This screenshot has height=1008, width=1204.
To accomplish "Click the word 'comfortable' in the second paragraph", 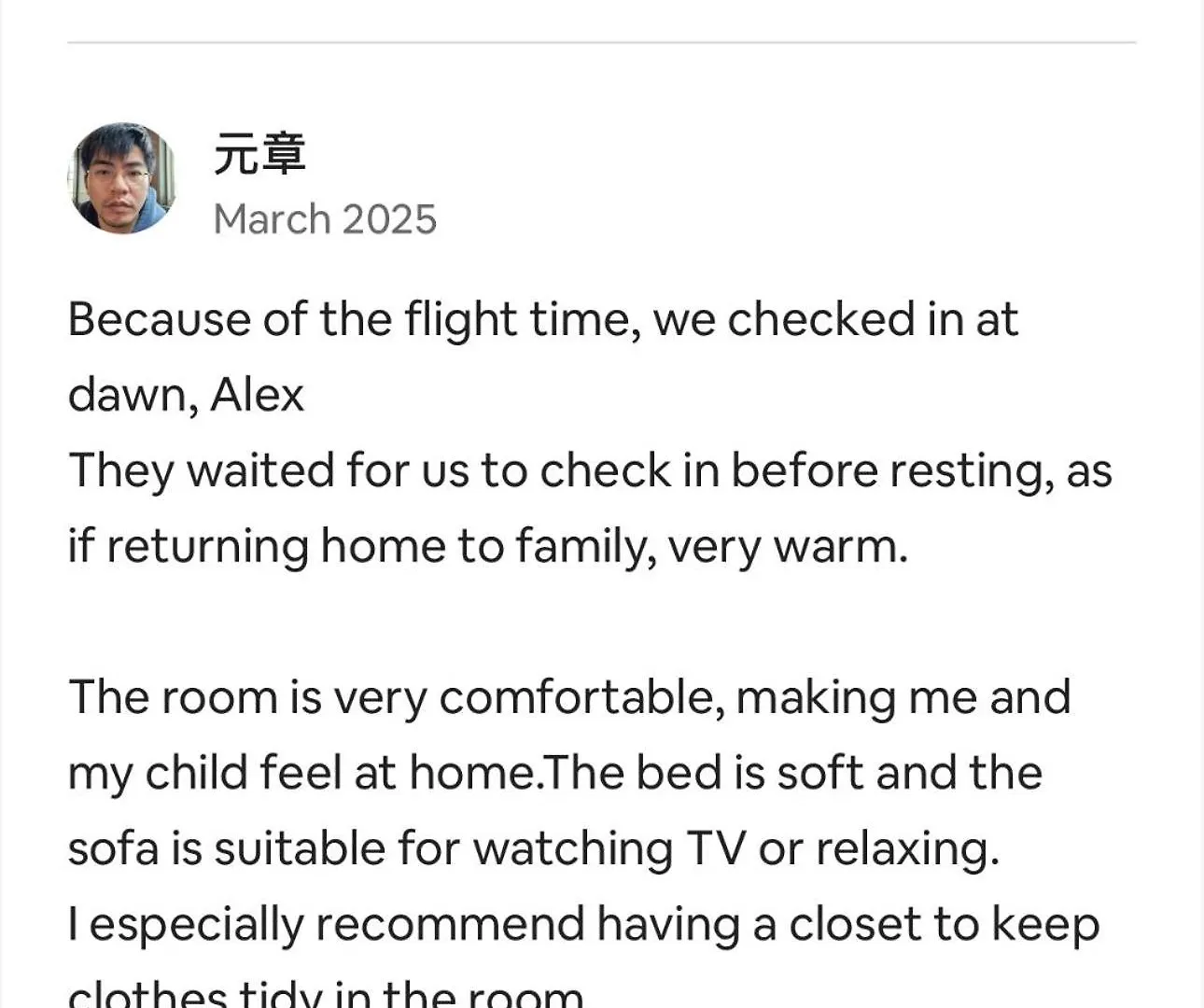I will click(x=581, y=697).
